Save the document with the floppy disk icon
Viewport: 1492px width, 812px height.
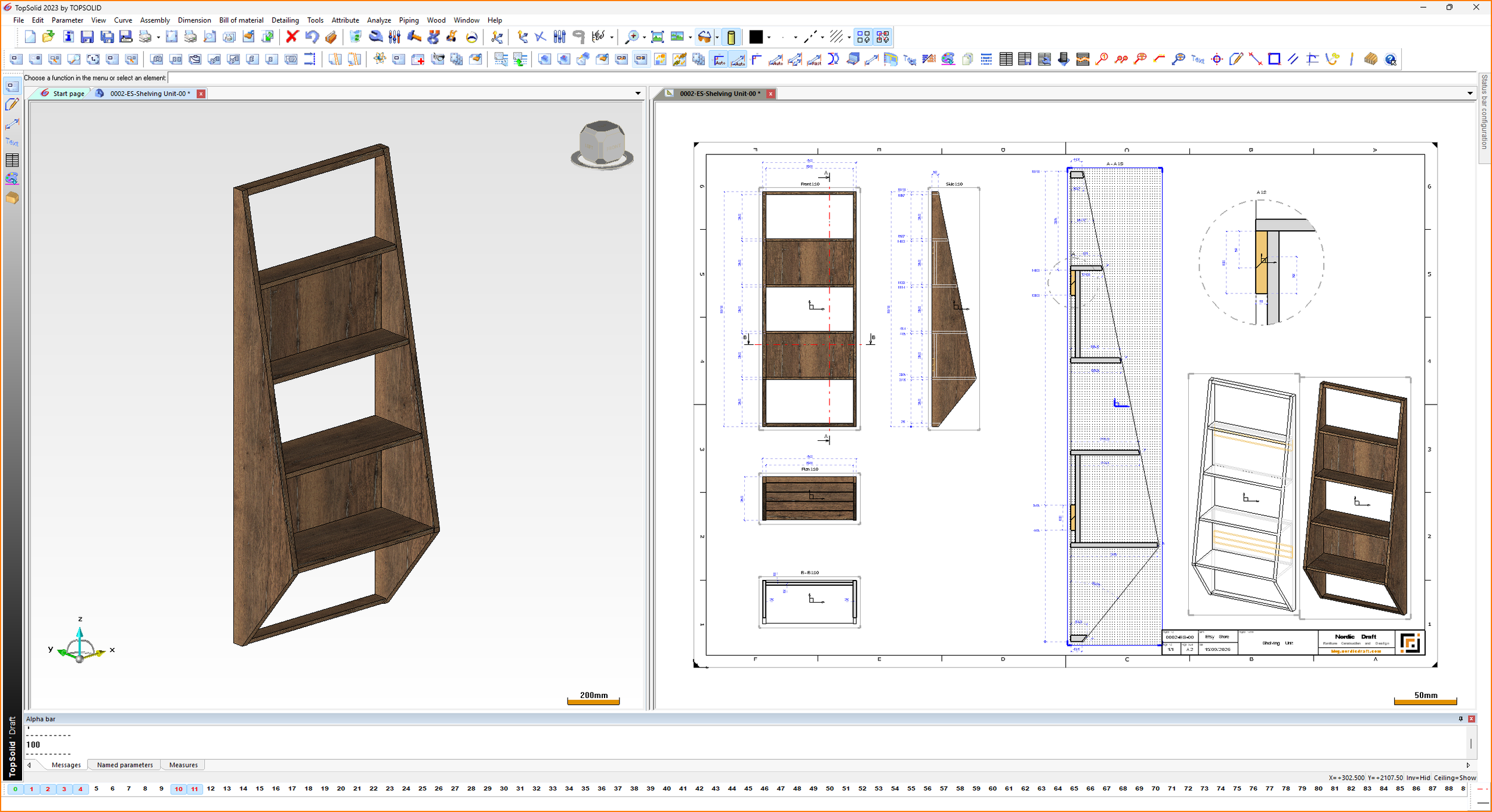87,37
